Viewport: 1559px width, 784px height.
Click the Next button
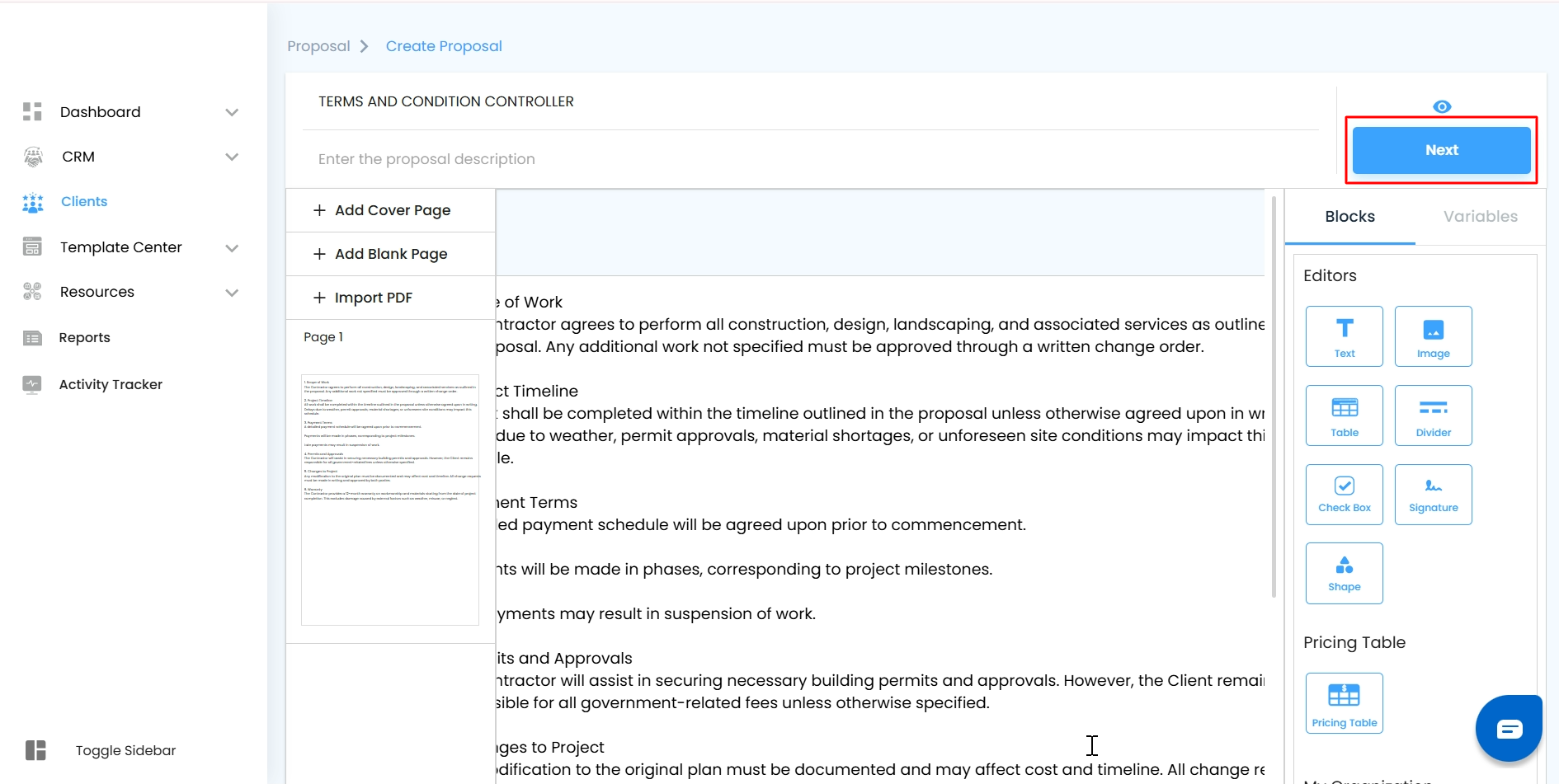[1441, 150]
